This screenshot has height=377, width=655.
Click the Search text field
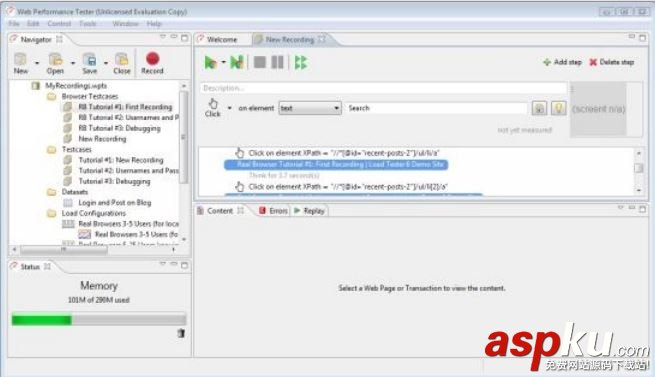437,108
